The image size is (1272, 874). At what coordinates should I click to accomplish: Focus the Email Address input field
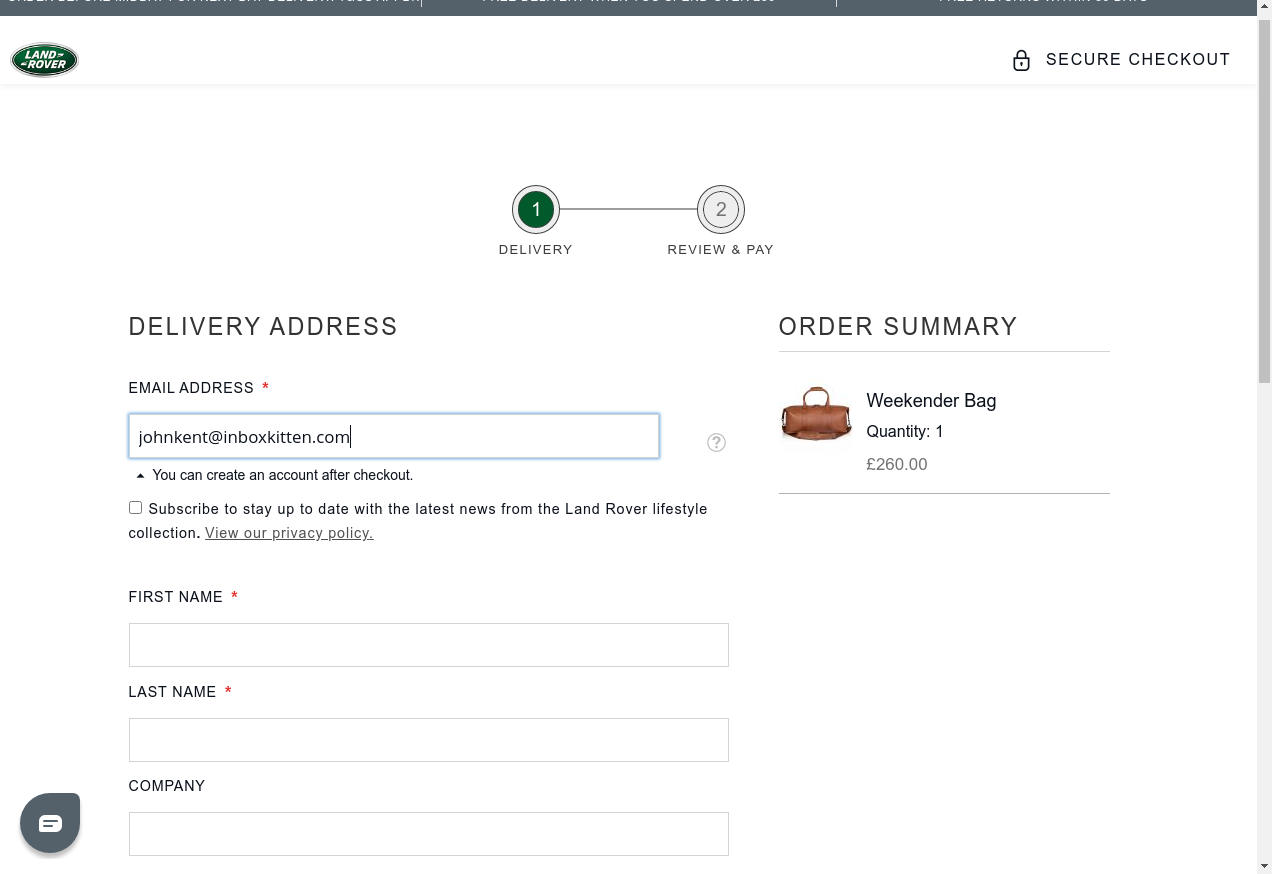click(x=394, y=437)
